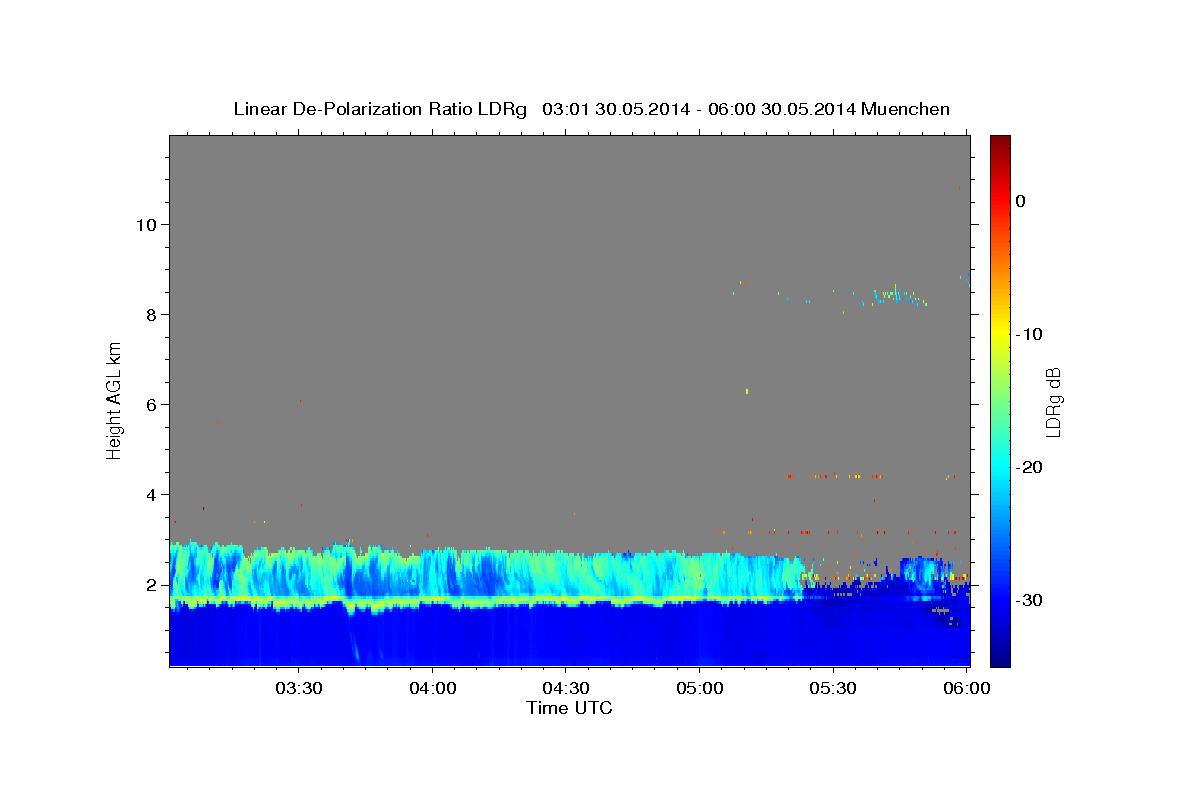Image resolution: width=1200 pixels, height=800 pixels.
Task: Click the plot title "Linear De-Polarization Ratio LDRg"
Action: pyautogui.click(x=380, y=109)
